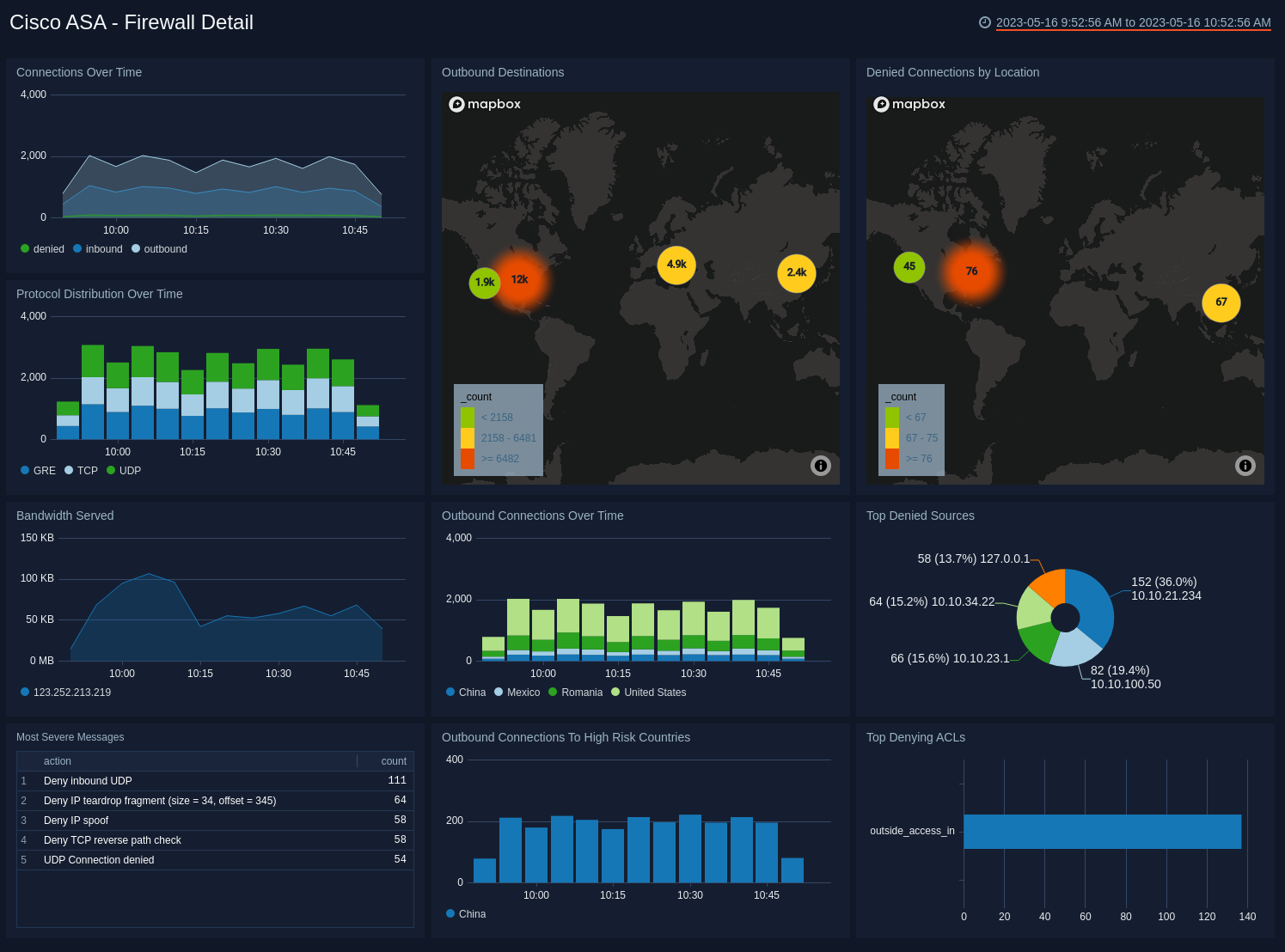This screenshot has height=952, width=1285.
Task: Click the Deny inbound UDP table row
Action: [x=88, y=780]
